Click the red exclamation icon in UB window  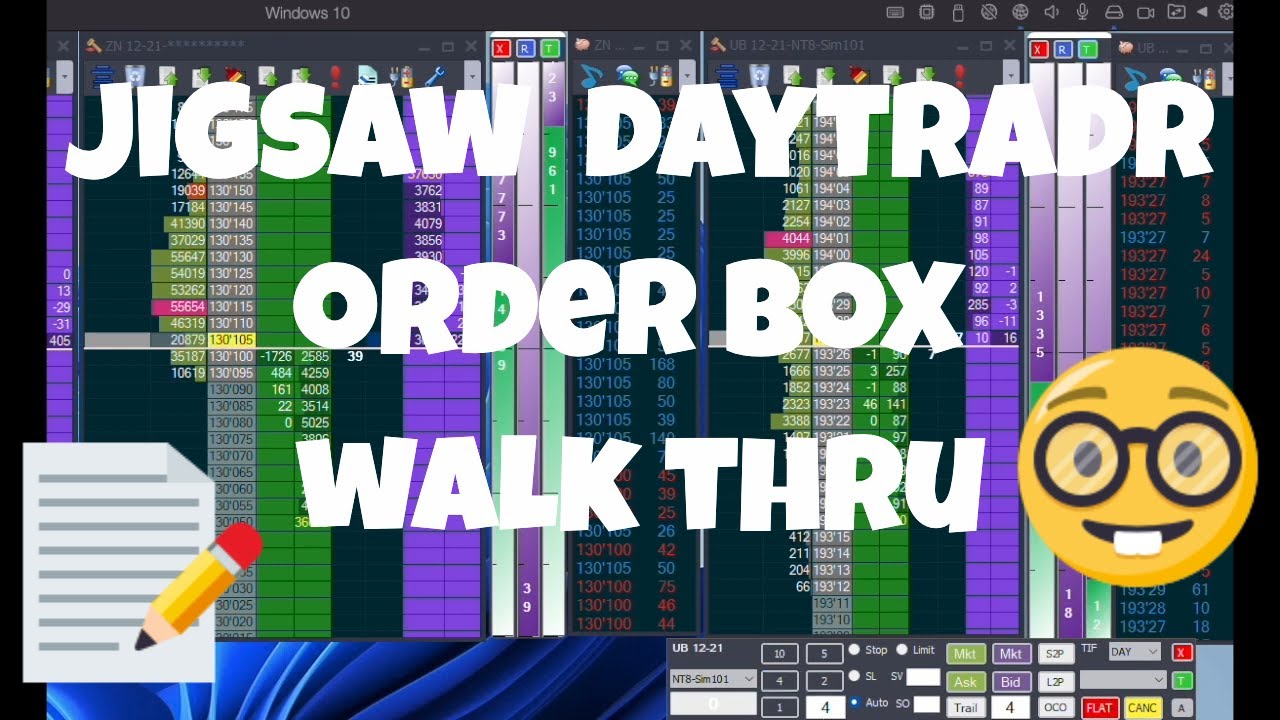[x=960, y=75]
